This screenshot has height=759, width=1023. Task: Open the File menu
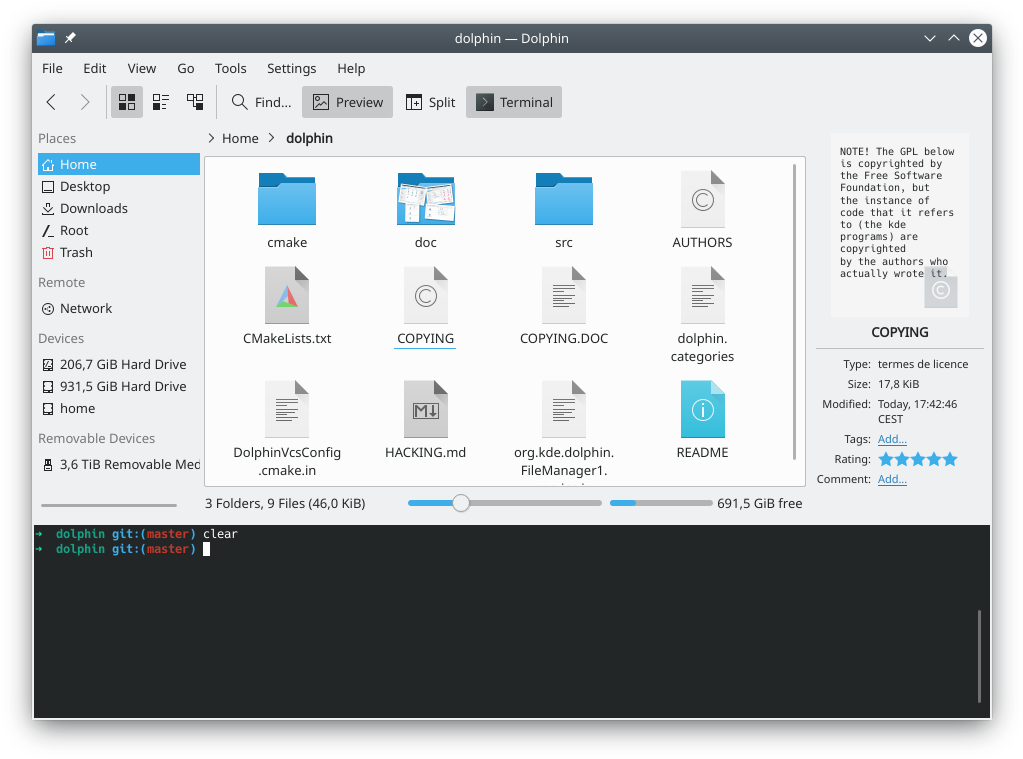(x=52, y=69)
